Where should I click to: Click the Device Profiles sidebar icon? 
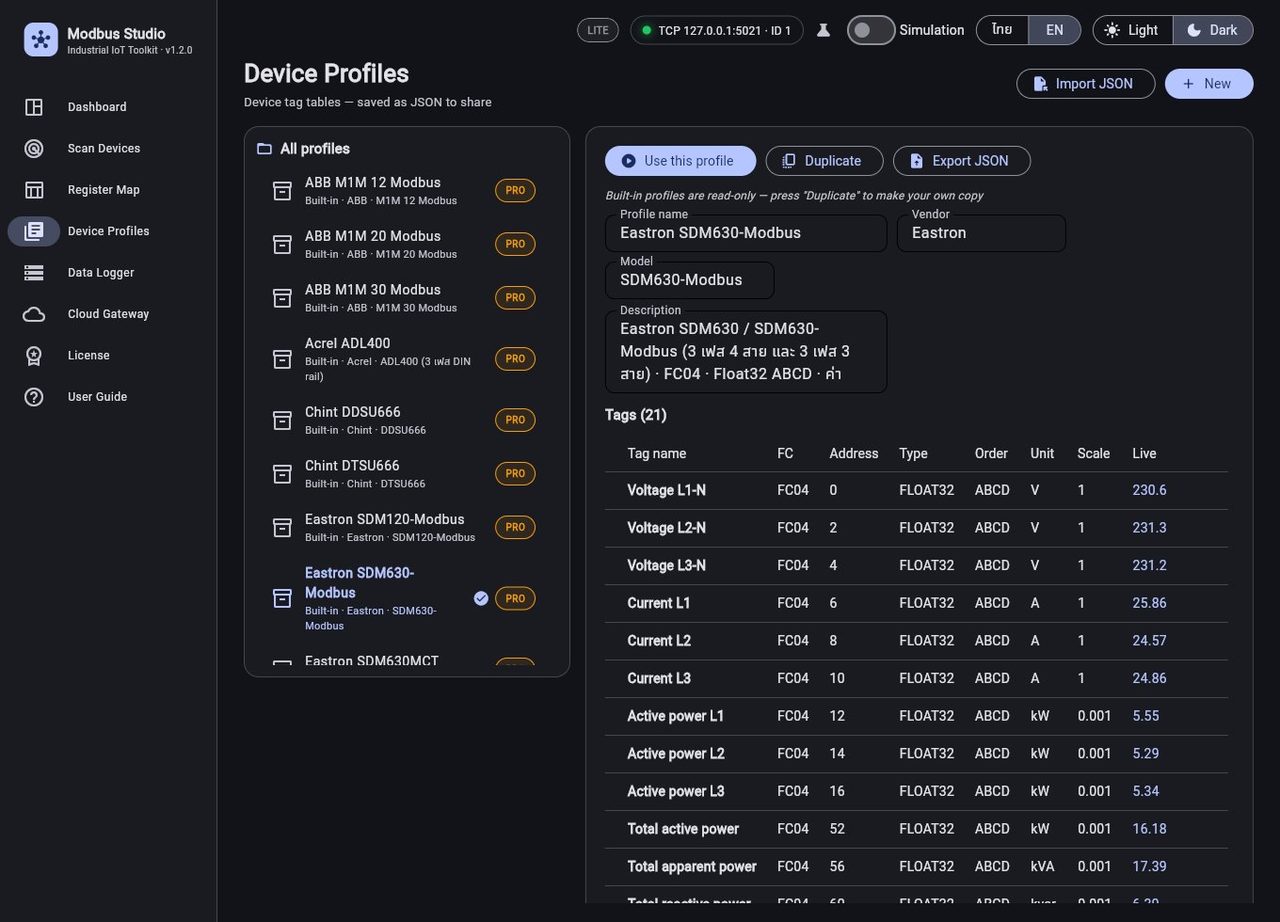tap(34, 231)
